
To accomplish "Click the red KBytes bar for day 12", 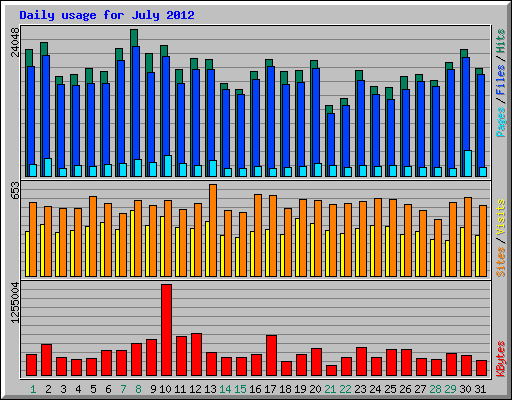I will click(196, 355).
